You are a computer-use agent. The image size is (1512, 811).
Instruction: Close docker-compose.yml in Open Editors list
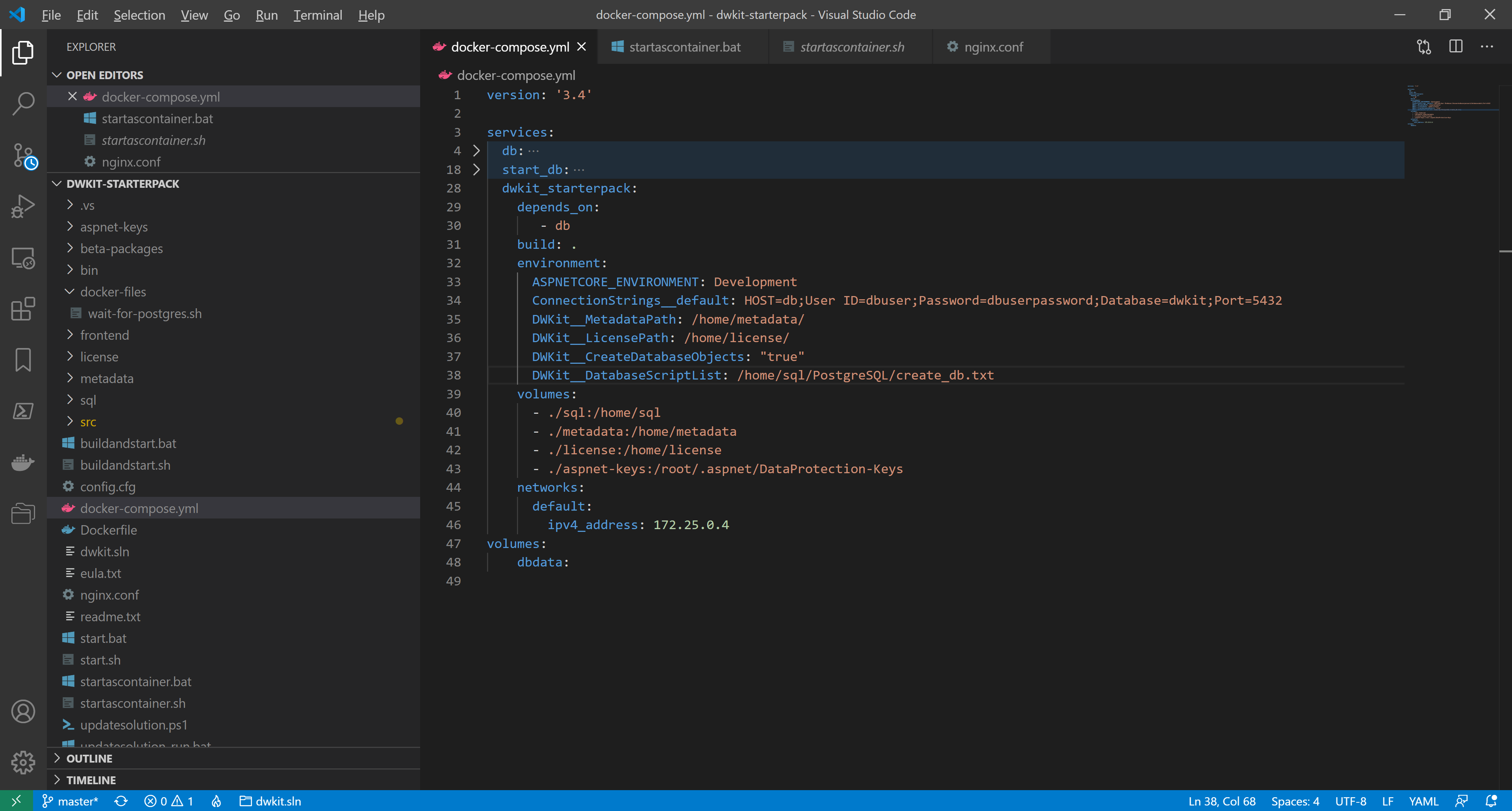72,96
